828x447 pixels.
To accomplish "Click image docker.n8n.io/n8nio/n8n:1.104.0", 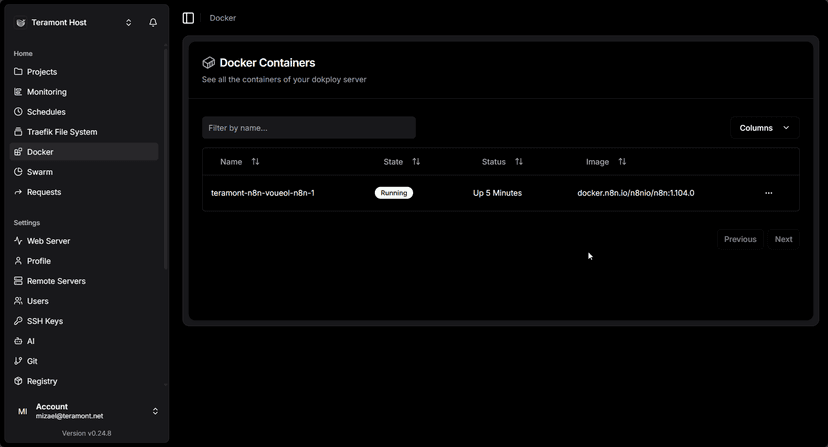I will pyautogui.click(x=636, y=193).
